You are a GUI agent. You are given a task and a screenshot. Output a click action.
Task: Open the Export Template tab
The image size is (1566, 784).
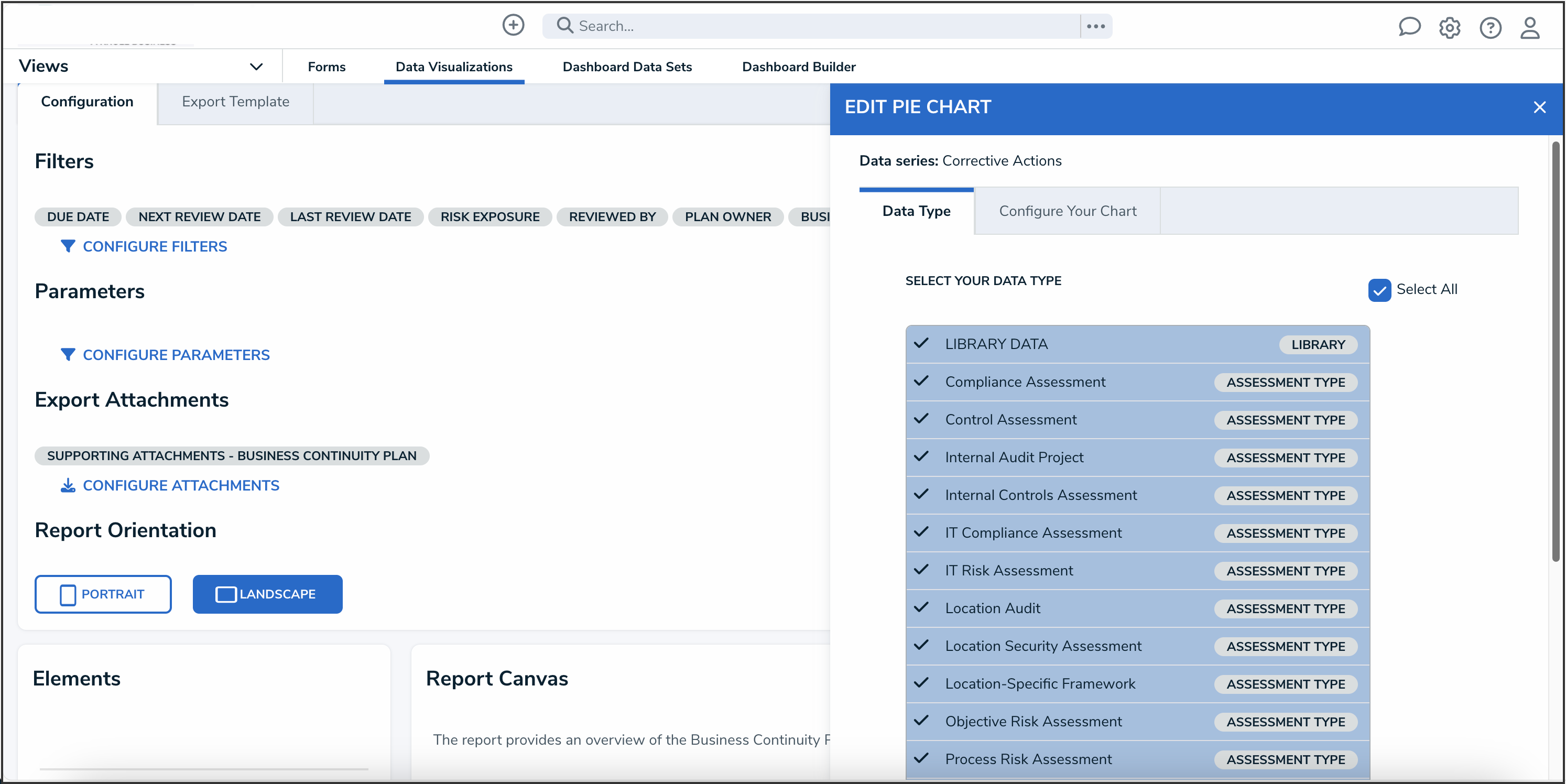point(235,102)
